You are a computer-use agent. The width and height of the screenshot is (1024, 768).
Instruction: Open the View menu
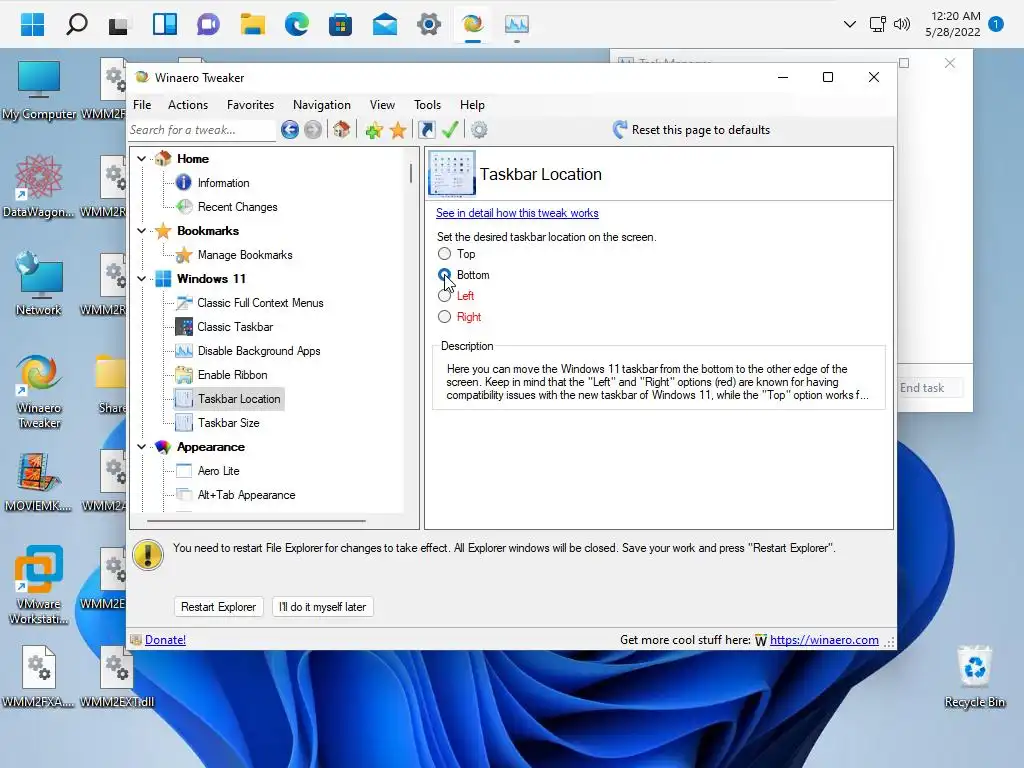click(x=382, y=104)
